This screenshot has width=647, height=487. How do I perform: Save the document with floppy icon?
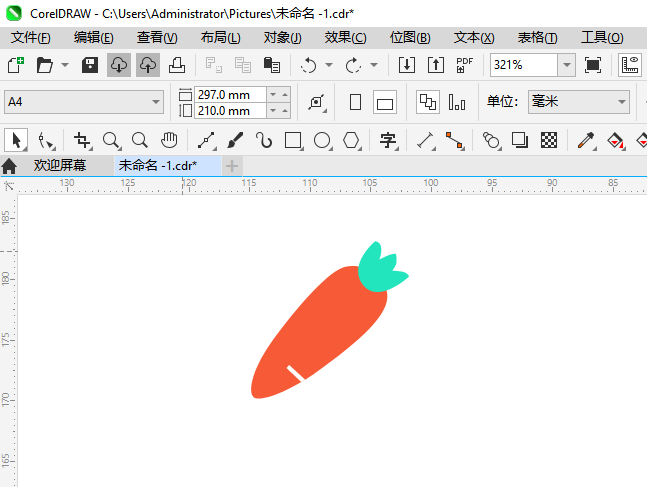(90, 65)
